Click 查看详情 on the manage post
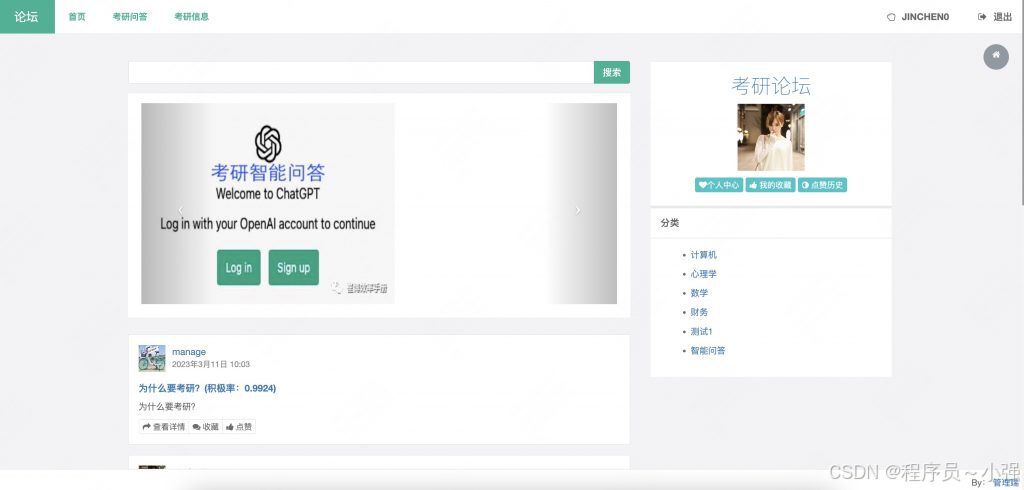This screenshot has height=490, width=1024. pyautogui.click(x=164, y=427)
